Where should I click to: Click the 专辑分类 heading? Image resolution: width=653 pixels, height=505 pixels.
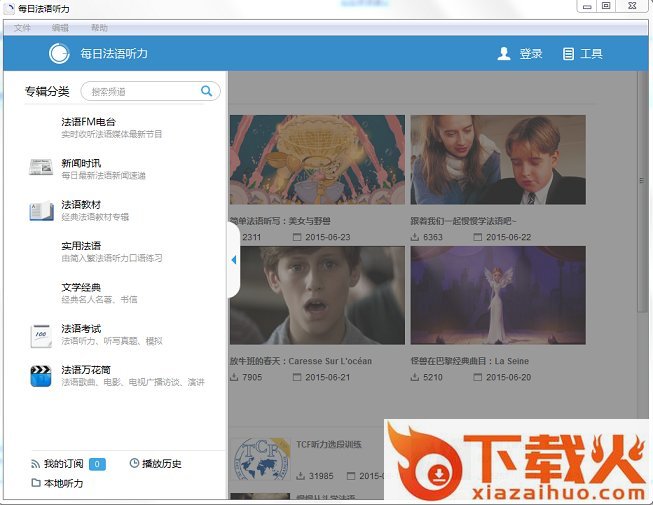click(47, 91)
